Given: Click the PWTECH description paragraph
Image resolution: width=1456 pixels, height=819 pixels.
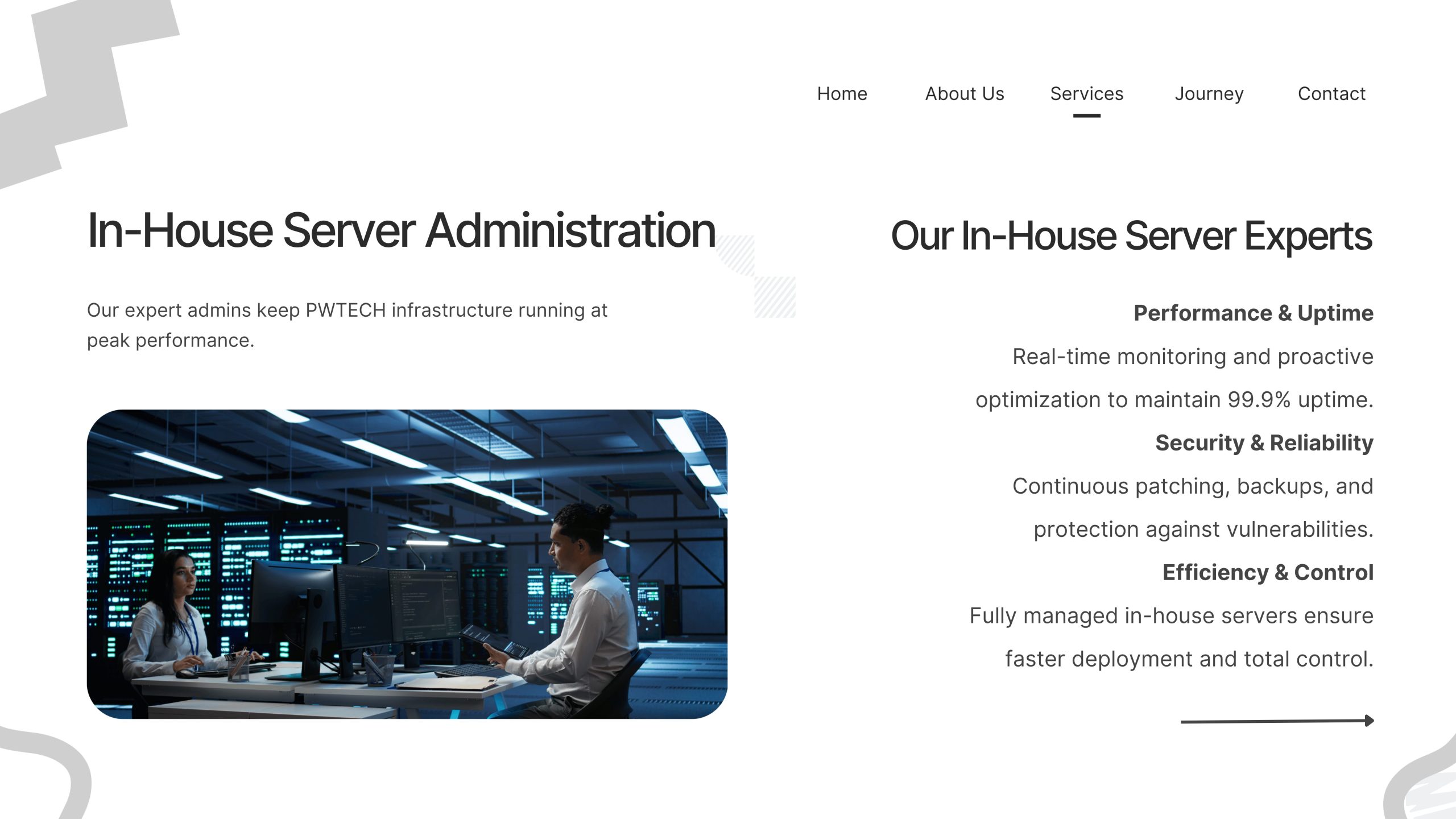Looking at the screenshot, I should (x=347, y=324).
